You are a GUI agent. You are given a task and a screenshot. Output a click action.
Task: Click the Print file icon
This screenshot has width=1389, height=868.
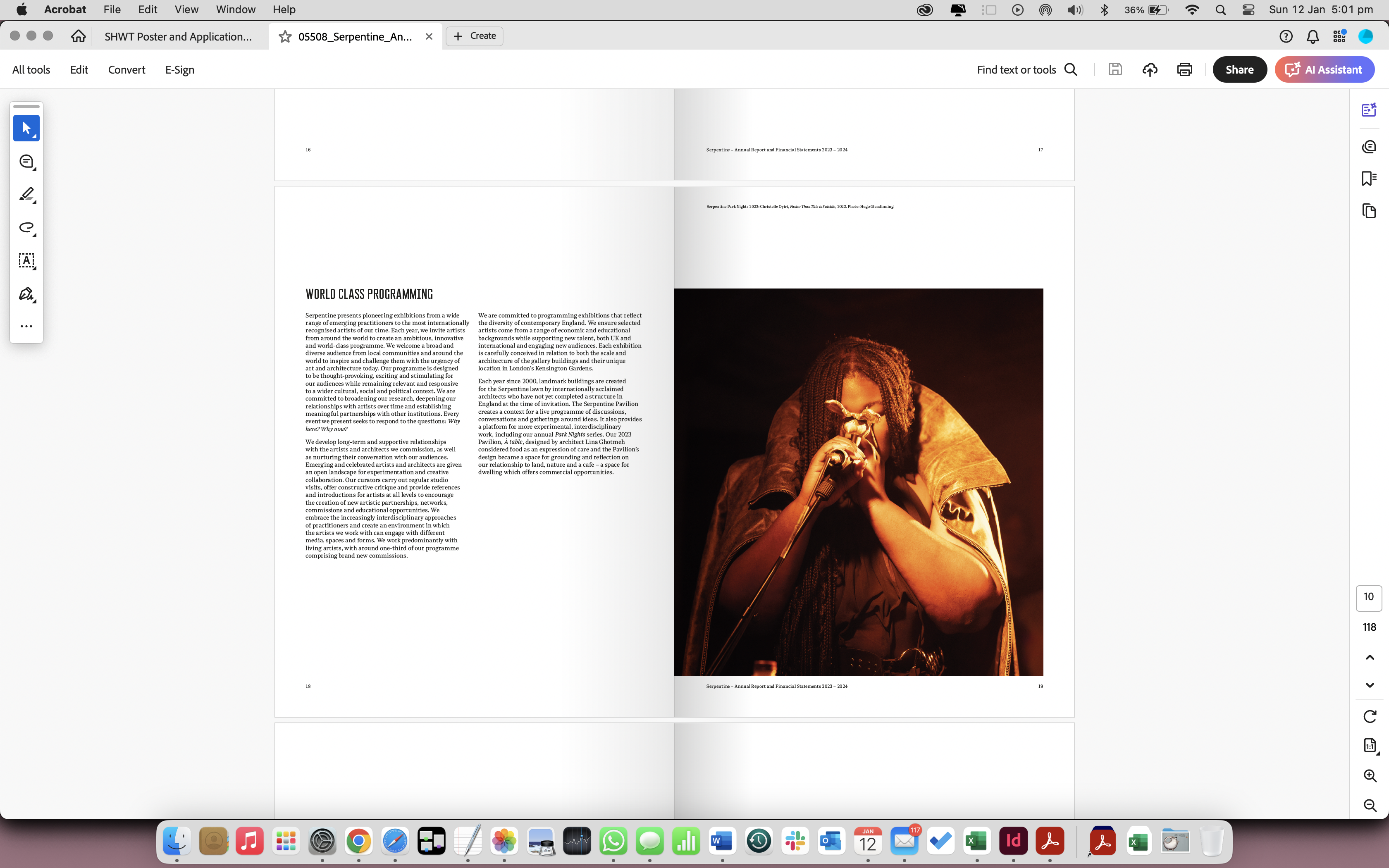1185,69
